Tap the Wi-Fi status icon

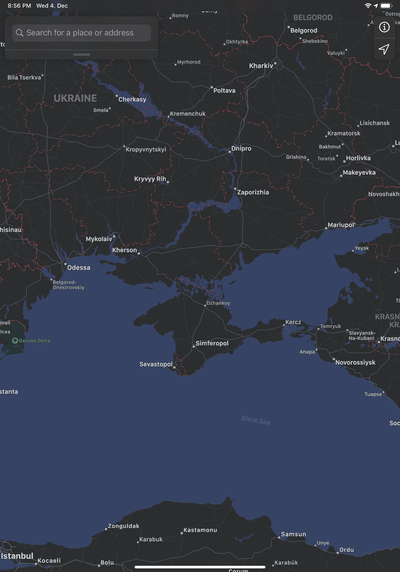click(368, 5)
